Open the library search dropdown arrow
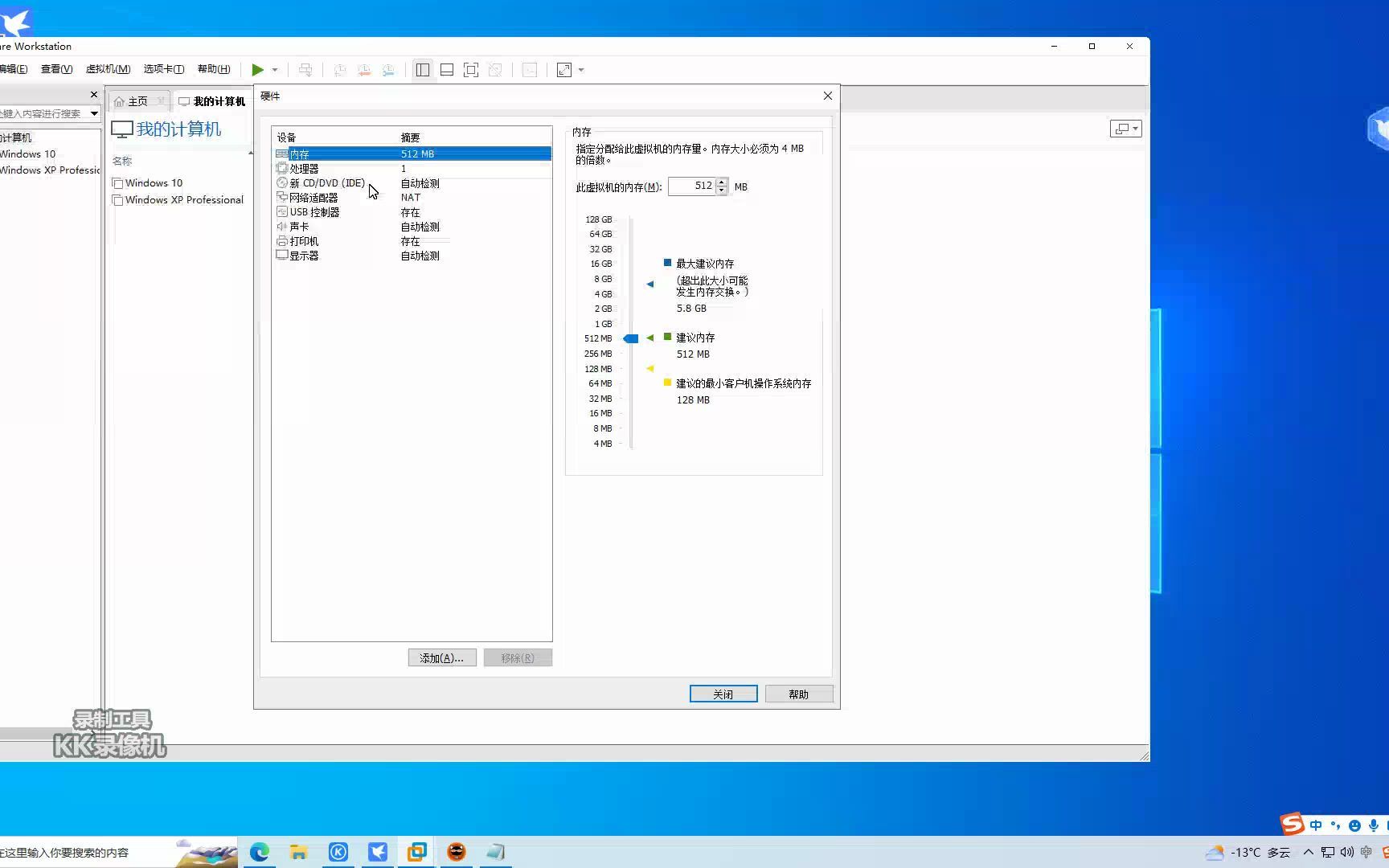Viewport: 1389px width, 868px height. tap(94, 113)
